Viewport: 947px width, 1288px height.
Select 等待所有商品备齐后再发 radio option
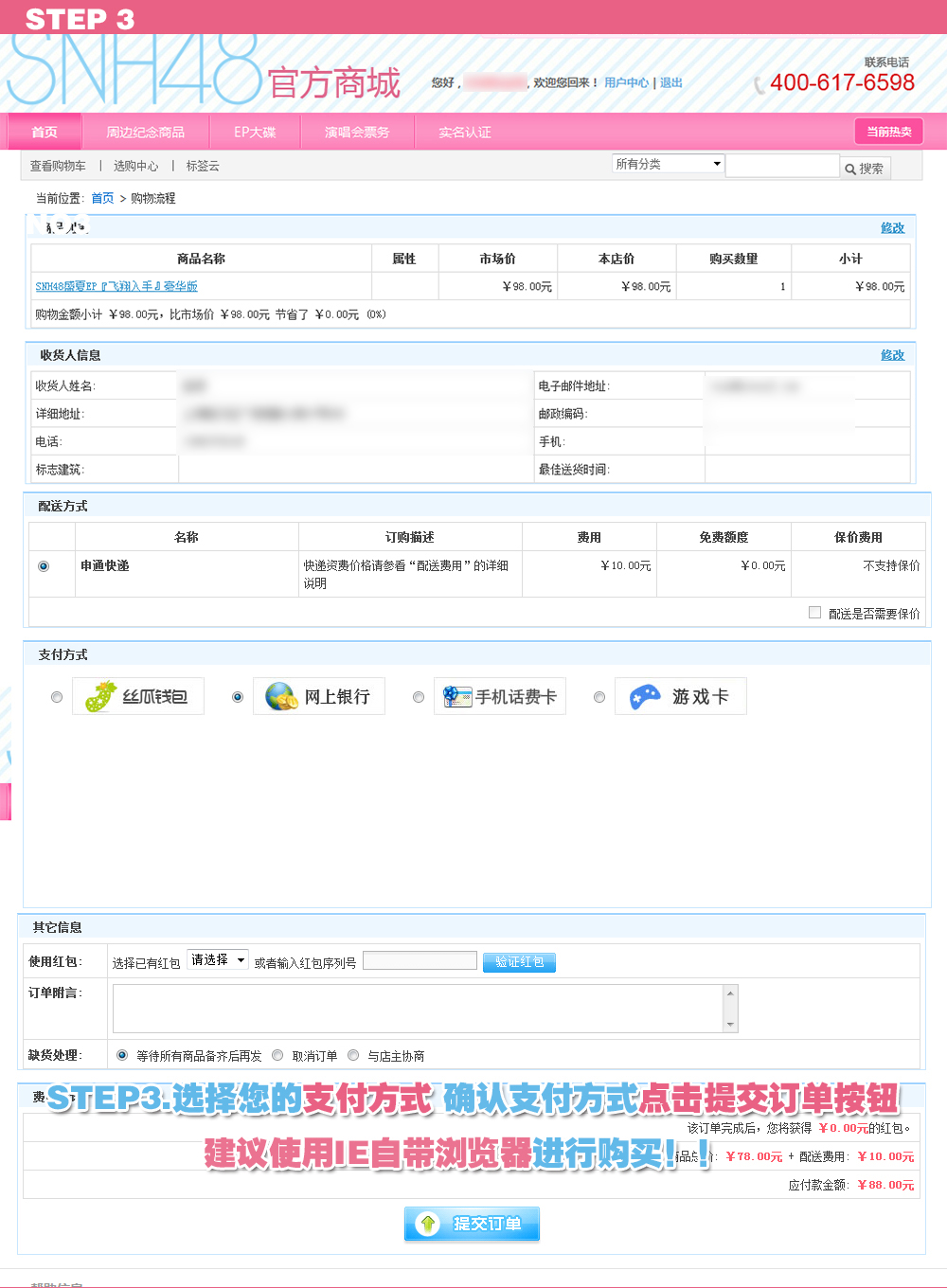(122, 1055)
